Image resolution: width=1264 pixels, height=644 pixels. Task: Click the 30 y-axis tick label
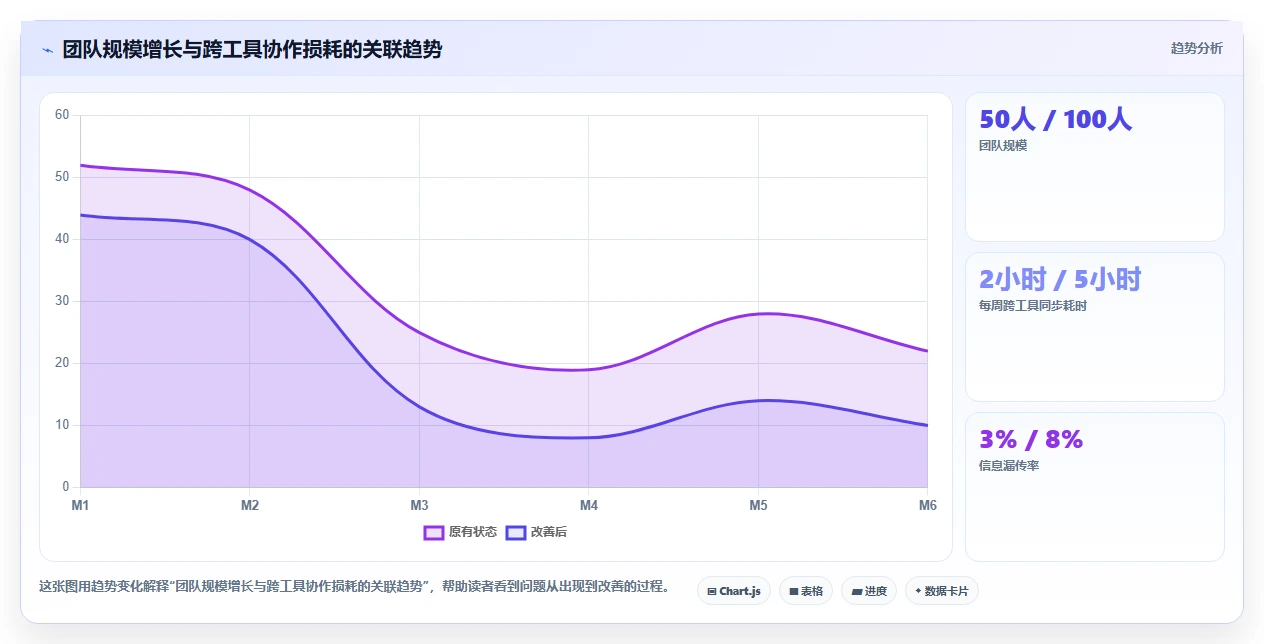(x=62, y=301)
